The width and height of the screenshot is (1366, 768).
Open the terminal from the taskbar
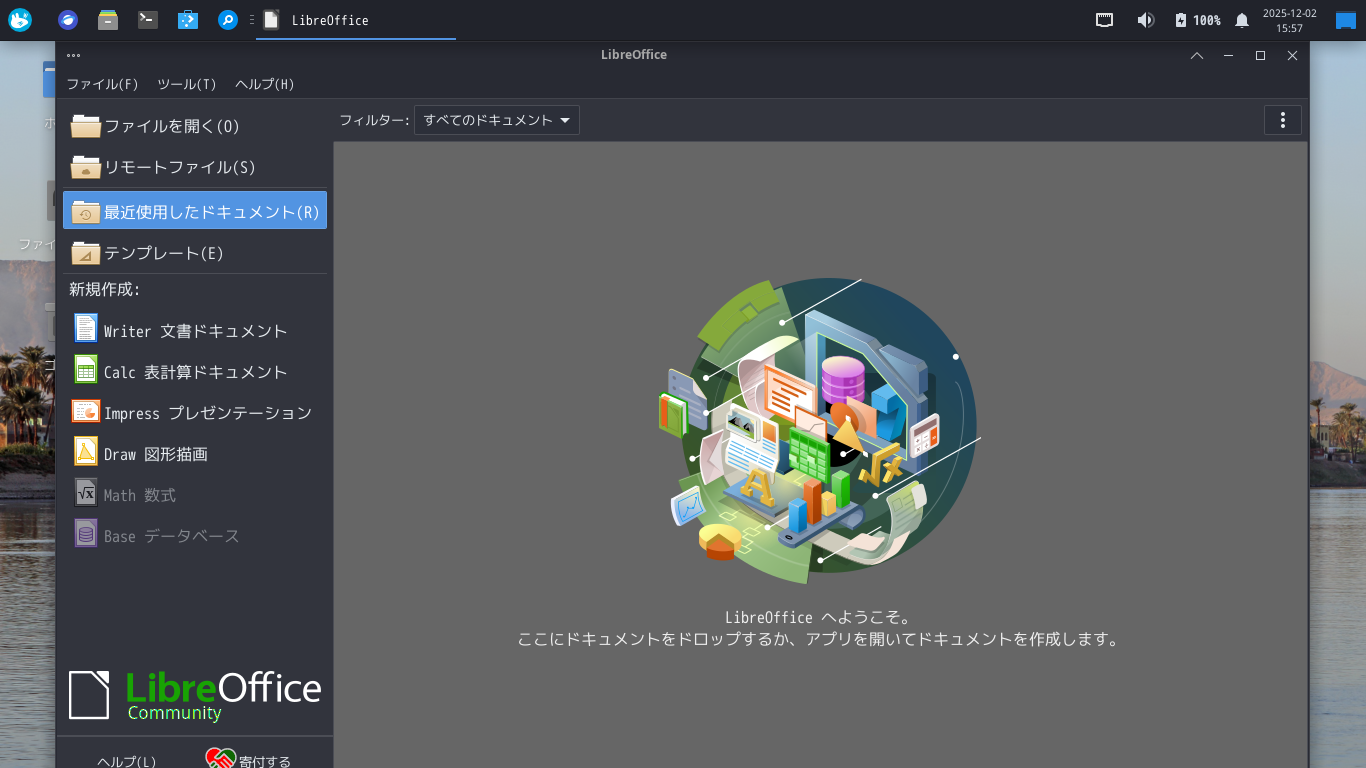tap(148, 20)
